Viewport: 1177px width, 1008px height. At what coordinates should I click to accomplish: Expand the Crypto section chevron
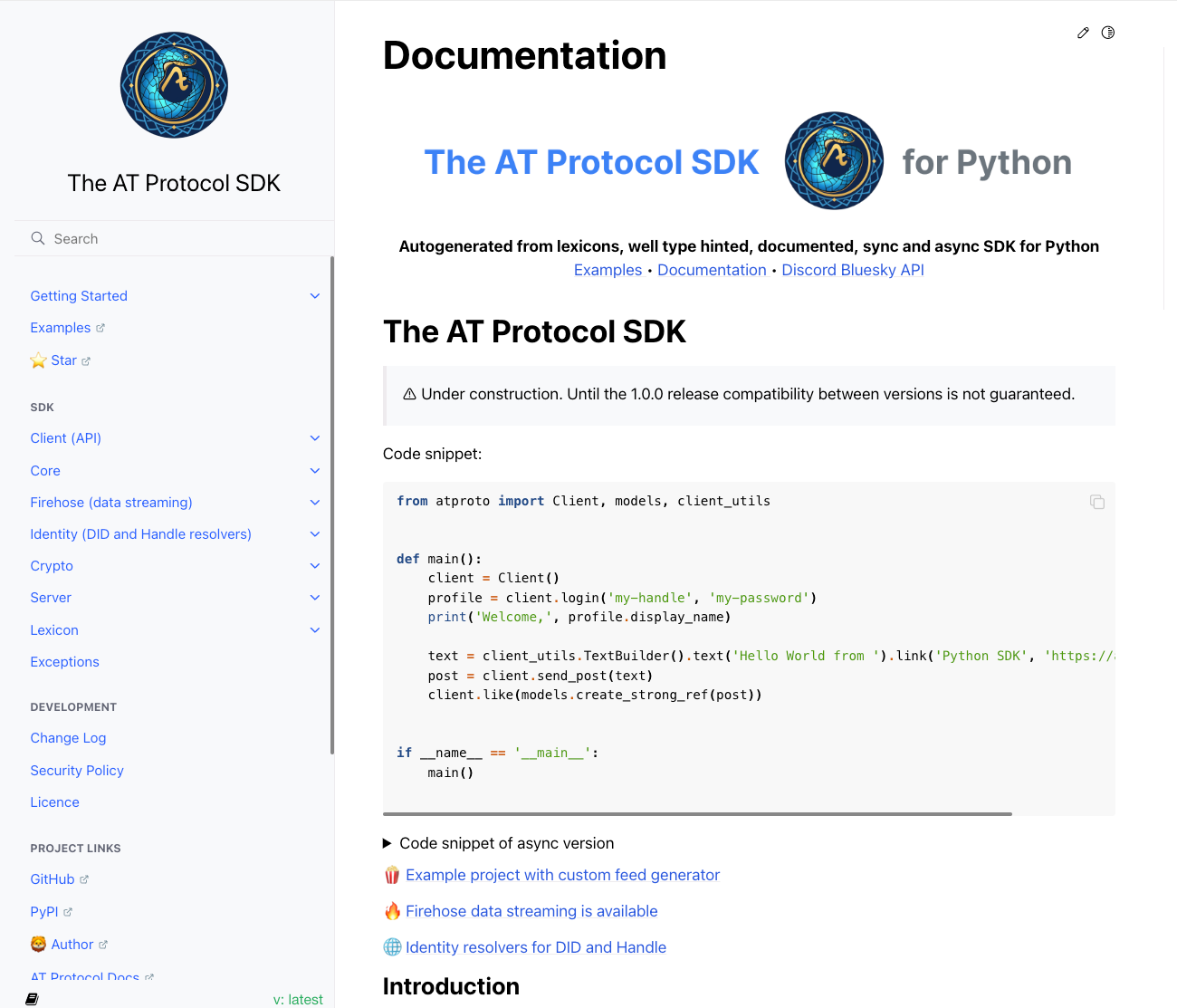pyautogui.click(x=315, y=566)
